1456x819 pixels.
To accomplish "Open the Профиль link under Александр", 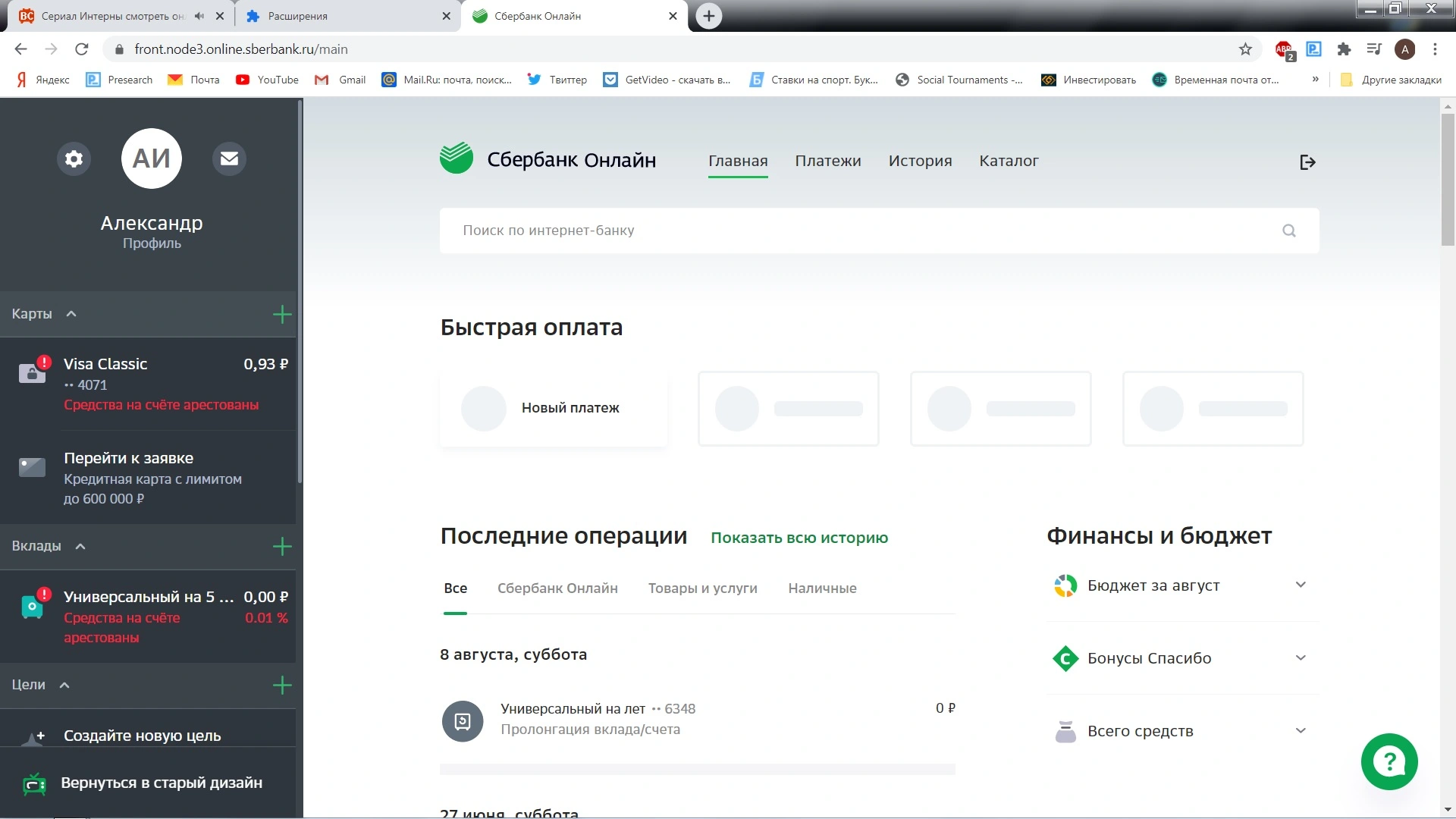I will pos(152,243).
